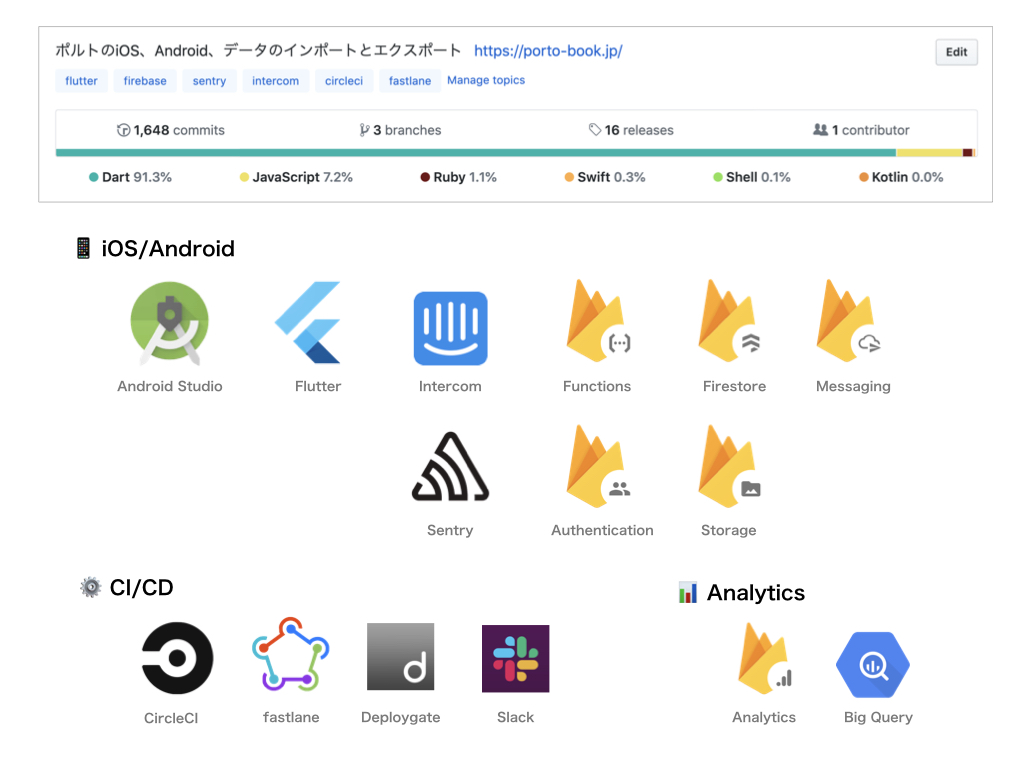Viewport: 1024px width, 768px height.
Task: Open the Big Query hexagon icon
Action: (872, 665)
